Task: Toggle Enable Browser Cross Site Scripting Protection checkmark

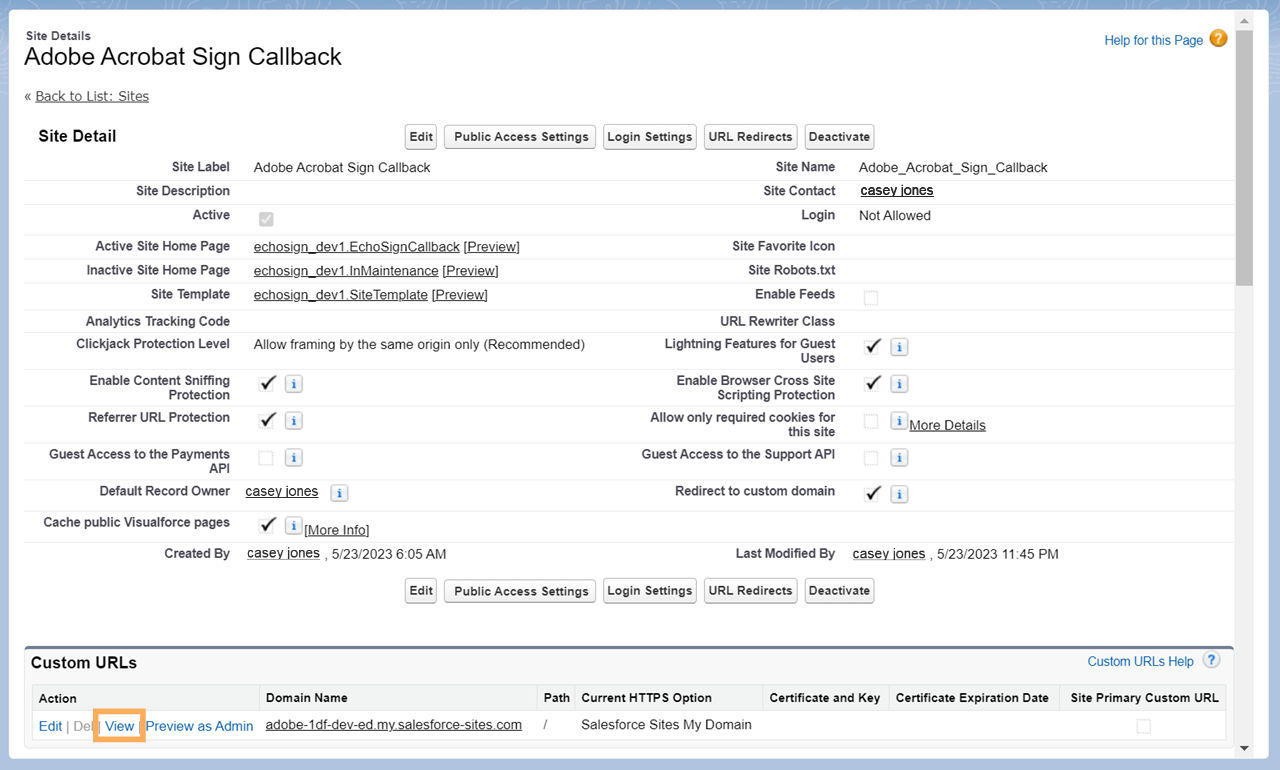Action: pos(873,383)
